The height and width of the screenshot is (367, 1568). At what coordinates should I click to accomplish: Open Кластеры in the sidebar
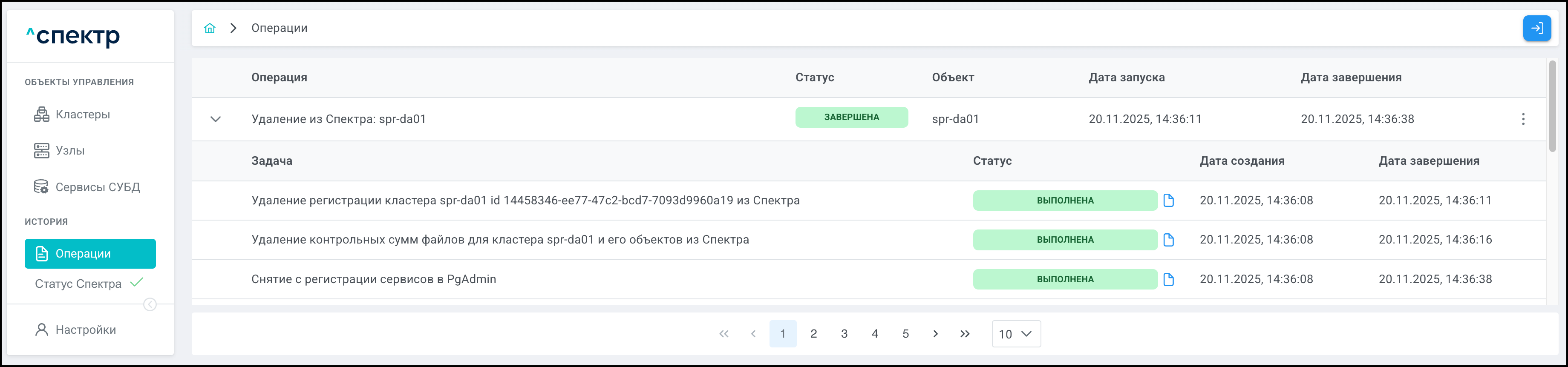(82, 115)
